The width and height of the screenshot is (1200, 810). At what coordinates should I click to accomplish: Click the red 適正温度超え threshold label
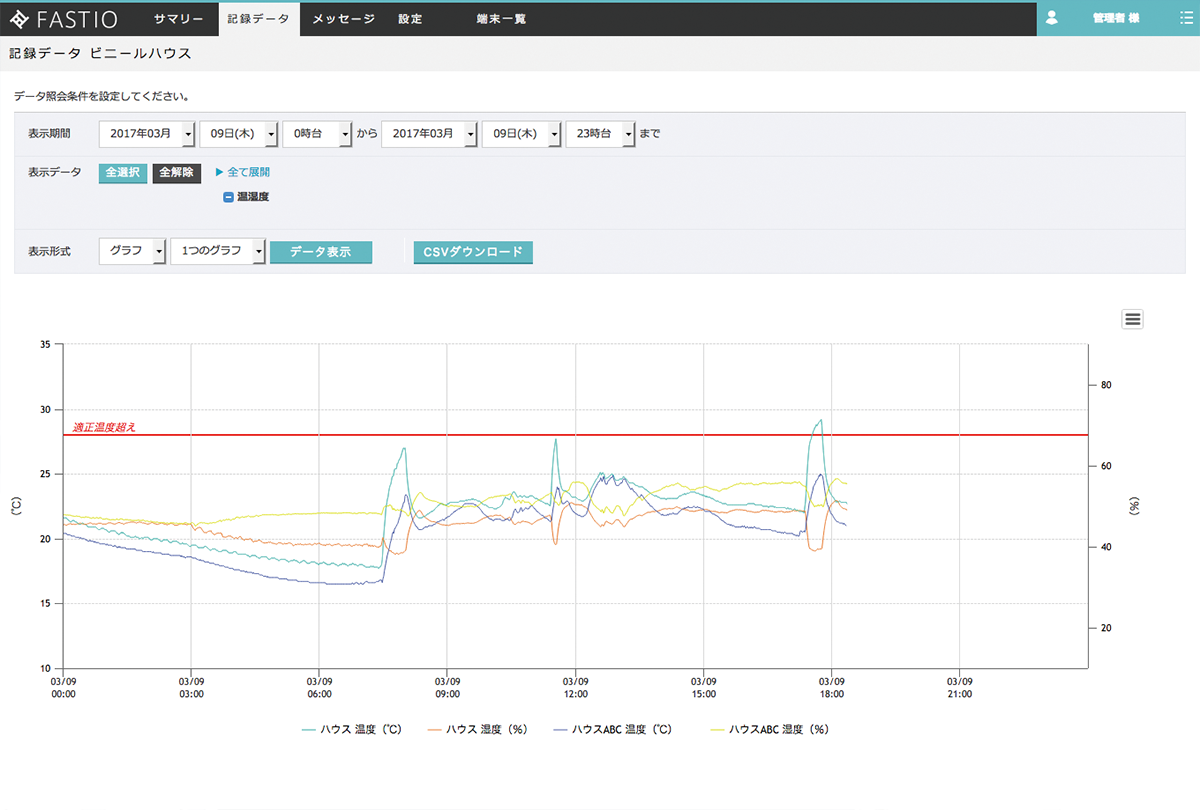click(104, 427)
